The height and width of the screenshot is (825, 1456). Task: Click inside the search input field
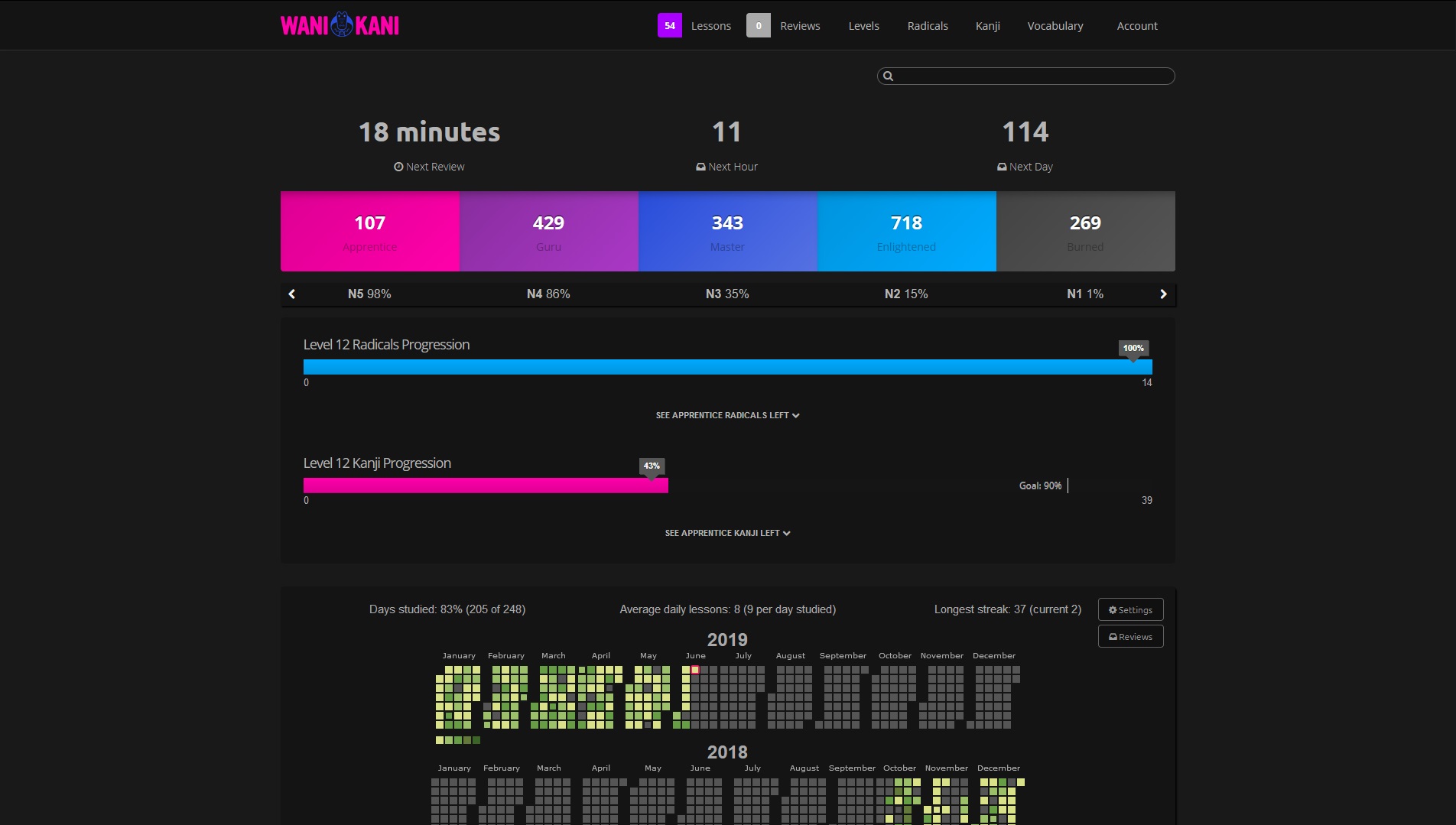pyautogui.click(x=1025, y=76)
